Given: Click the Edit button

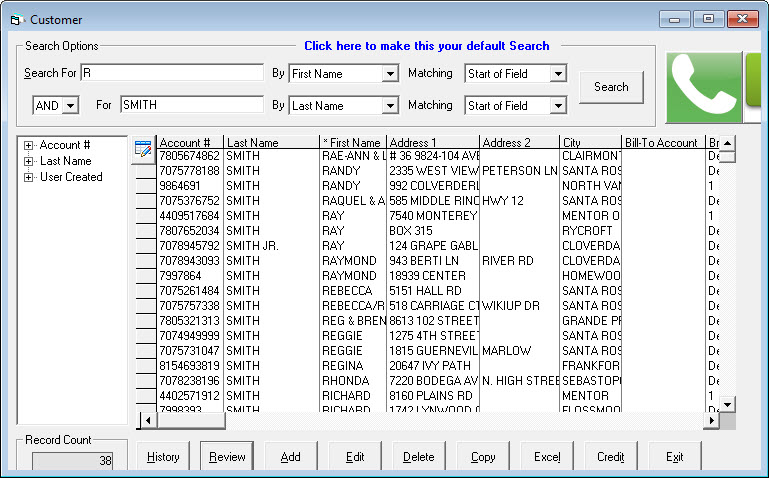Looking at the screenshot, I should [355, 457].
